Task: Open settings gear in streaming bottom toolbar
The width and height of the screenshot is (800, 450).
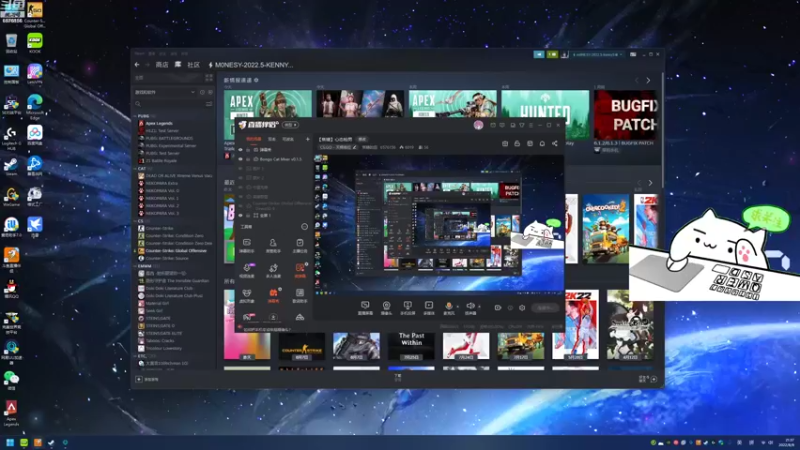Action: pos(522,308)
